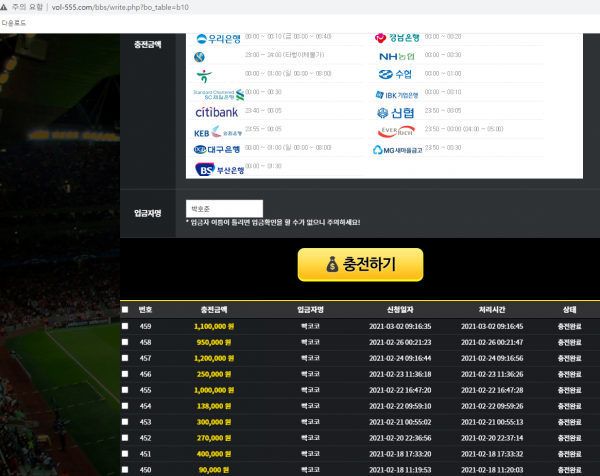Check the box for row 450
This screenshot has width=600, height=476.
point(125,469)
